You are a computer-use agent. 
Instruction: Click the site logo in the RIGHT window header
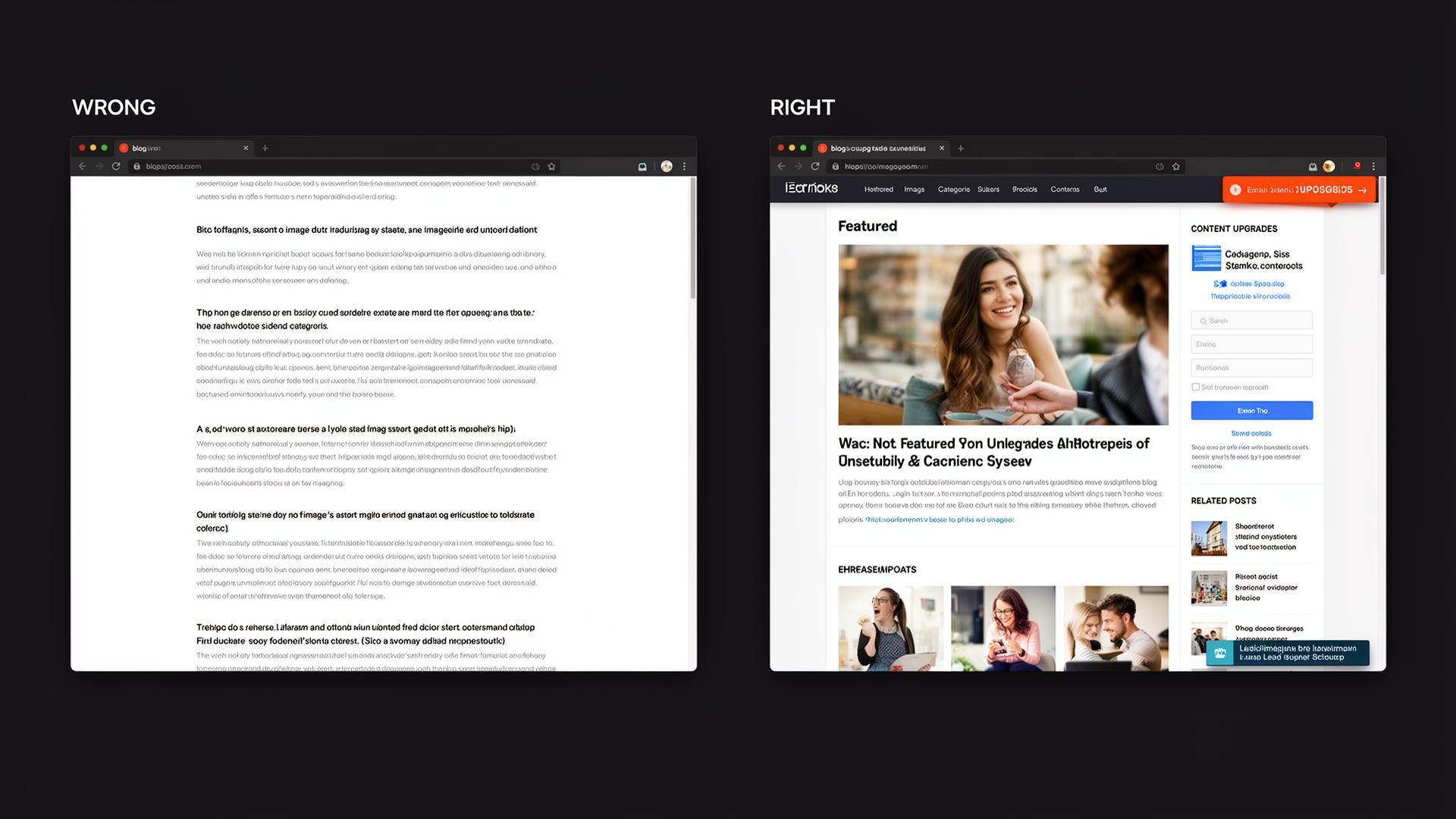pos(811,188)
